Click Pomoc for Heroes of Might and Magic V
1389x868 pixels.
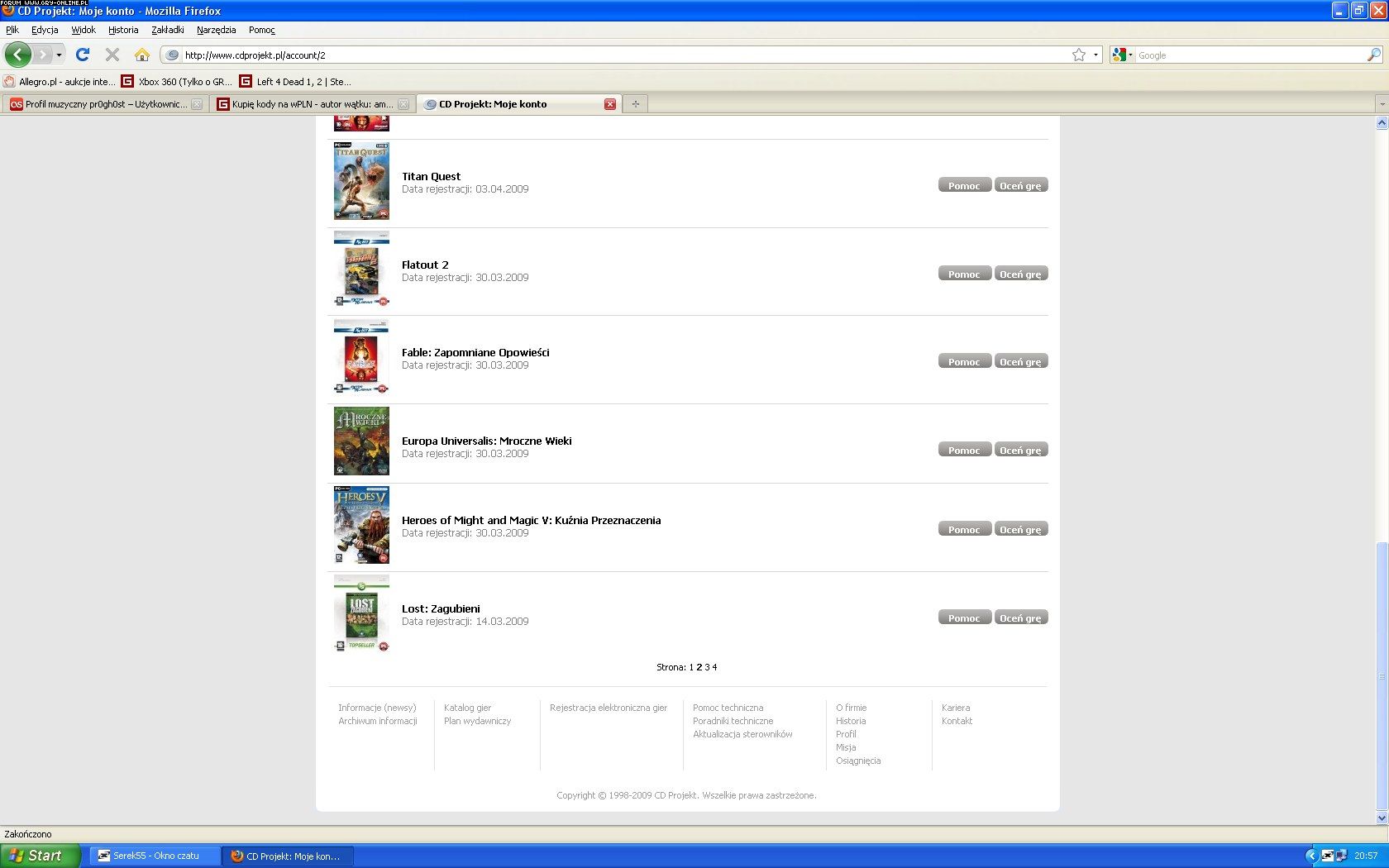click(964, 529)
